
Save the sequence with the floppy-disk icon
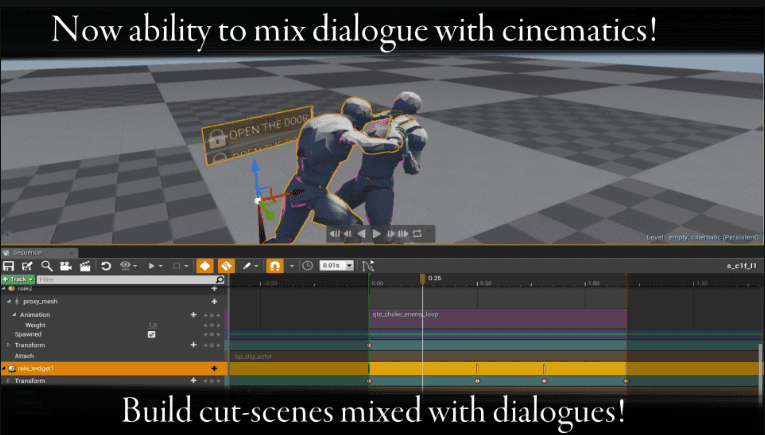[9, 266]
